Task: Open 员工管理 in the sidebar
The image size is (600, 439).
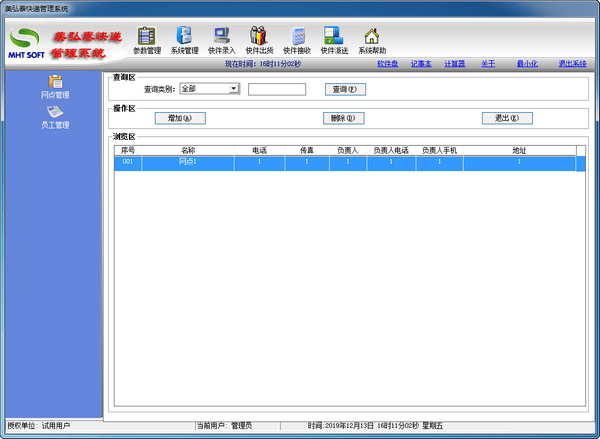Action: pos(55,118)
